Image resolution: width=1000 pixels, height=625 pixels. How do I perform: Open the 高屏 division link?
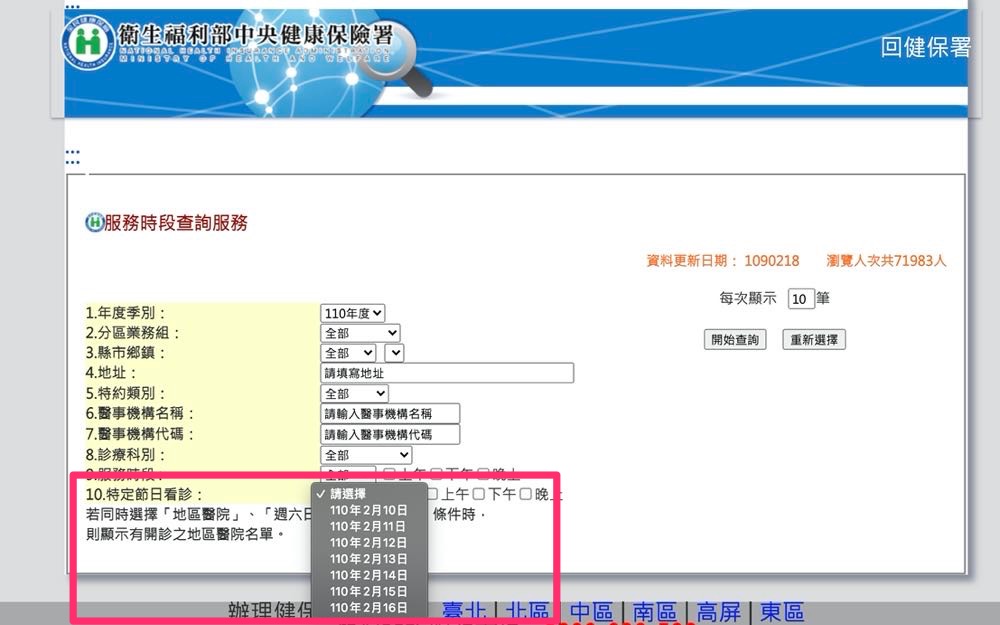pos(719,612)
